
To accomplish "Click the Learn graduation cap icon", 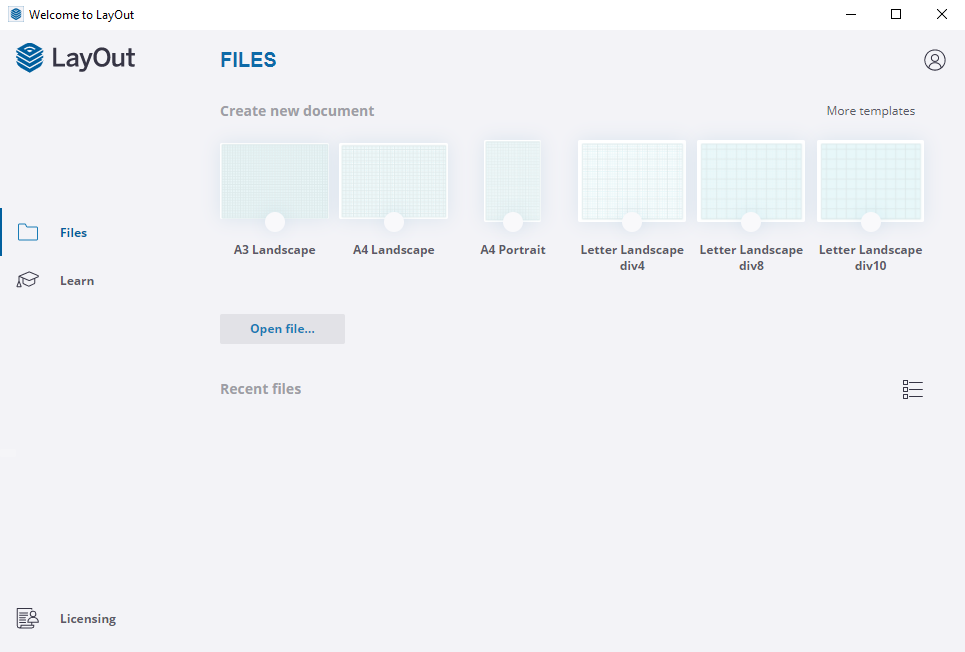I will [x=28, y=280].
